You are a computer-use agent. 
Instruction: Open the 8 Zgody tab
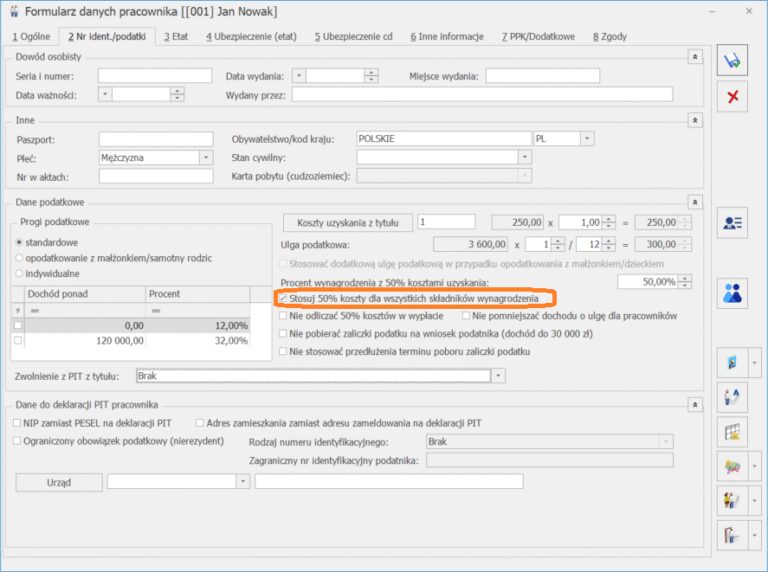click(x=609, y=36)
